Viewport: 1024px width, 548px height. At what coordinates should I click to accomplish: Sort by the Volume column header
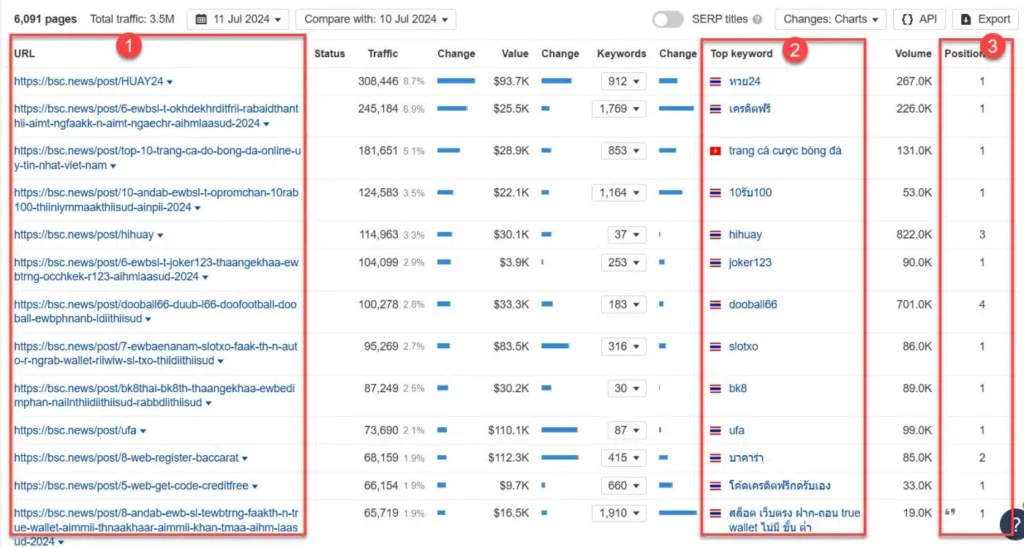[913, 53]
